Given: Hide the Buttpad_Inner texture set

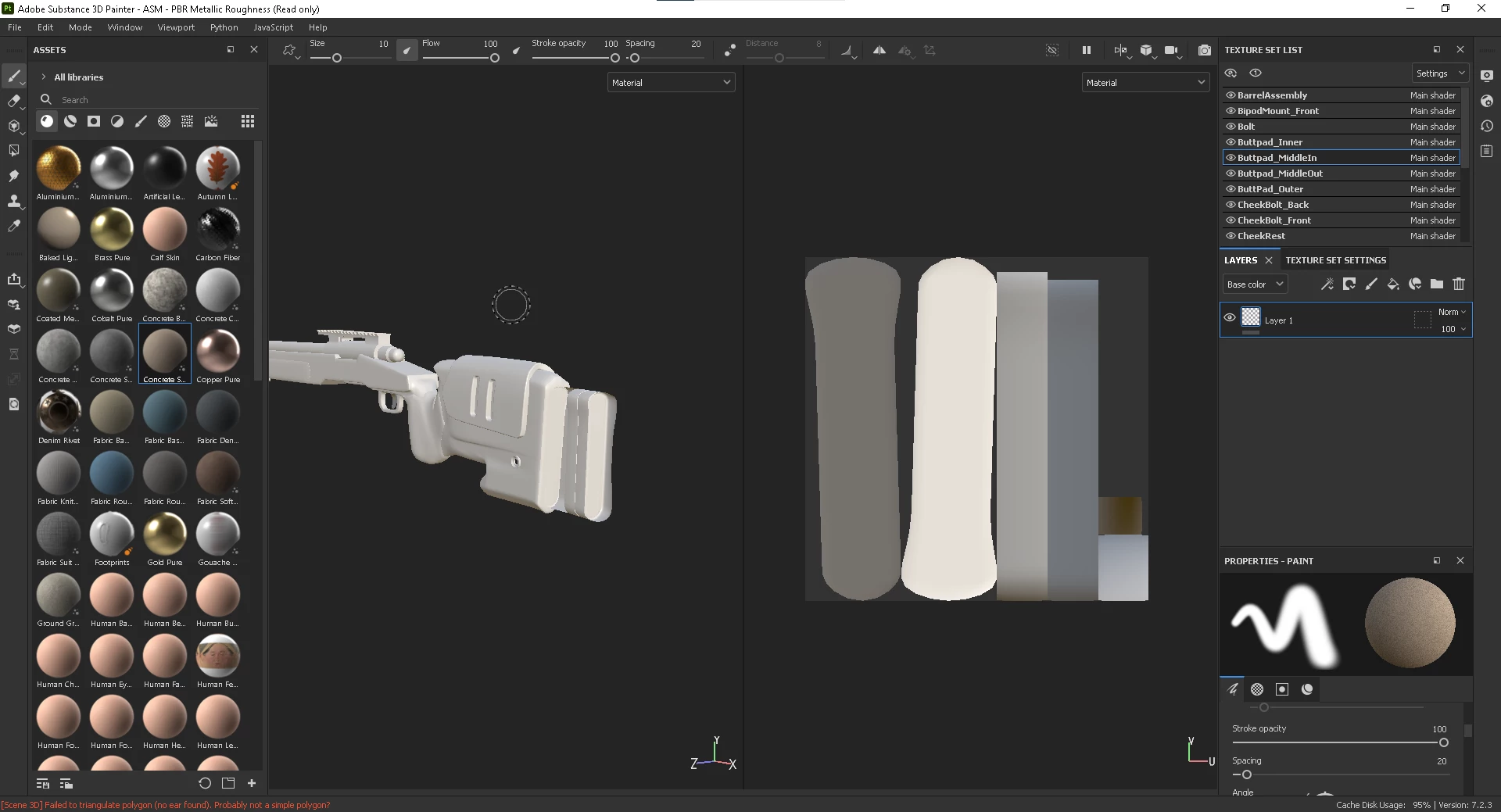Looking at the screenshot, I should [x=1231, y=142].
